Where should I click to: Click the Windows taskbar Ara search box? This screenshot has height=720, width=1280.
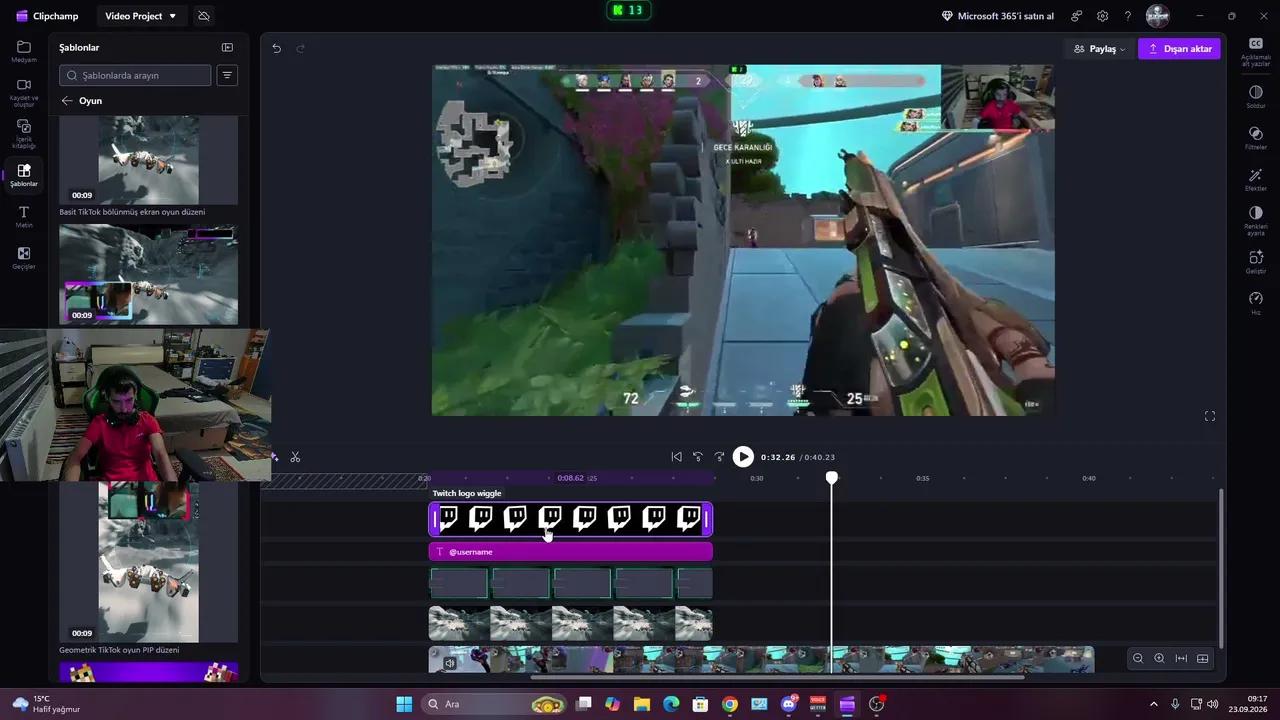[x=493, y=704]
